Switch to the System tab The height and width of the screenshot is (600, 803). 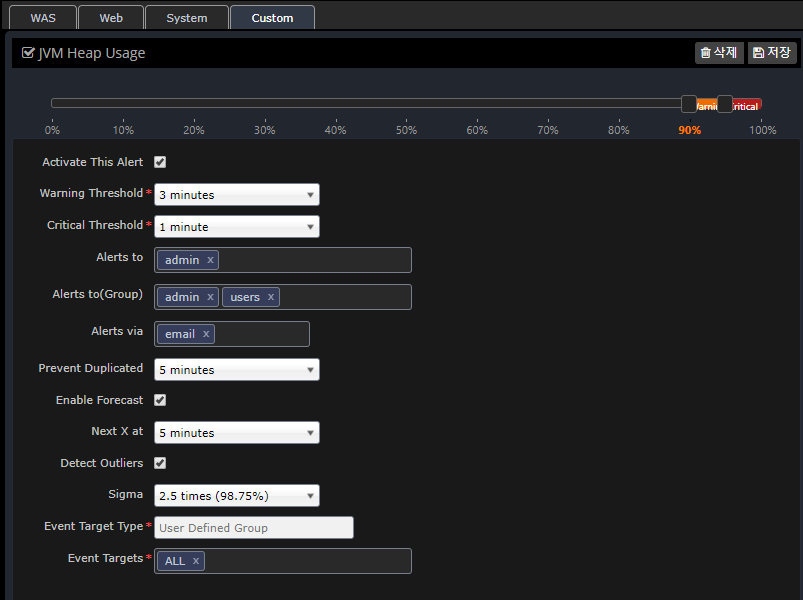[187, 18]
